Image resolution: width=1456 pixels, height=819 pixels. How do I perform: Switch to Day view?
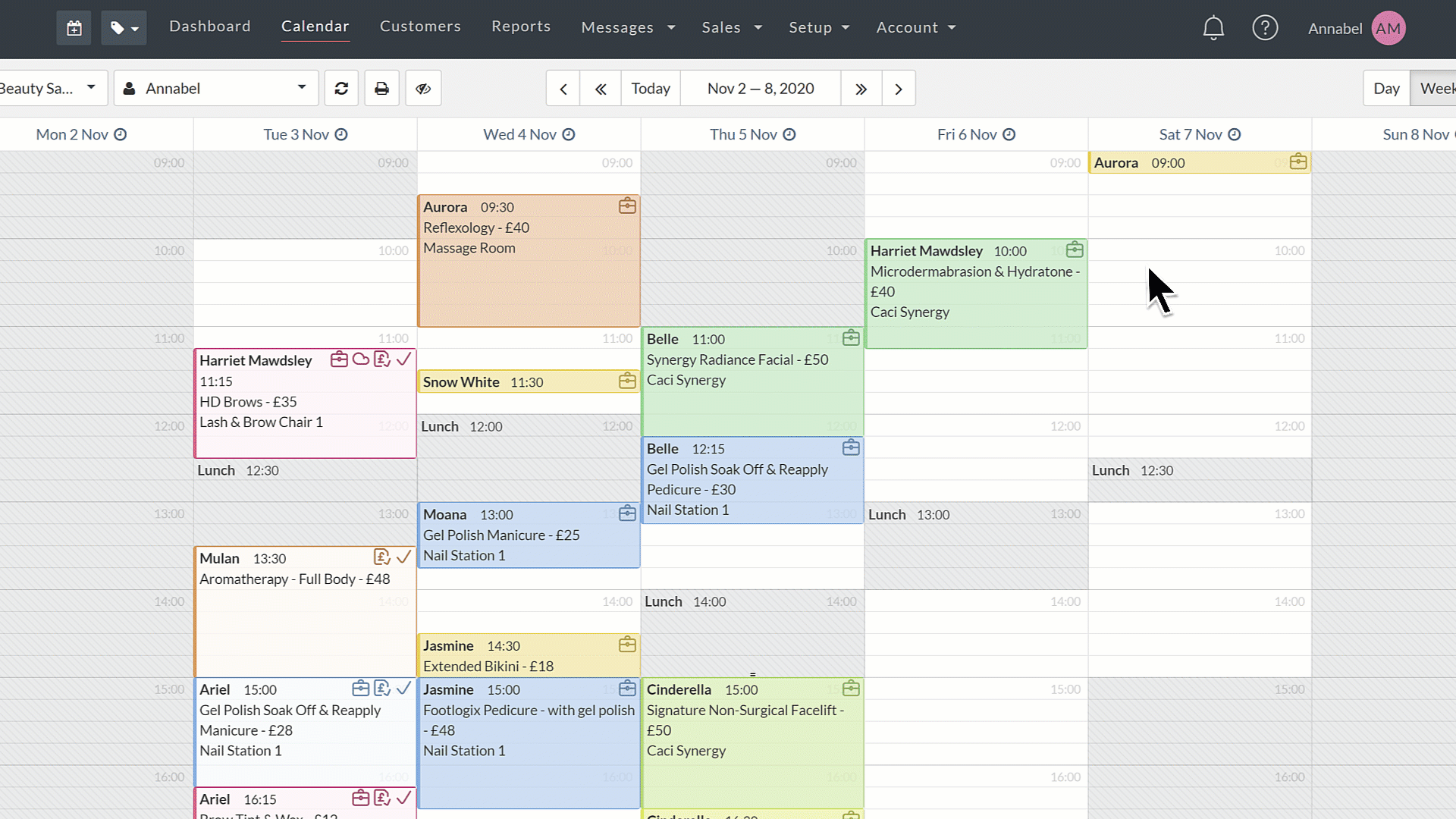pyautogui.click(x=1386, y=89)
